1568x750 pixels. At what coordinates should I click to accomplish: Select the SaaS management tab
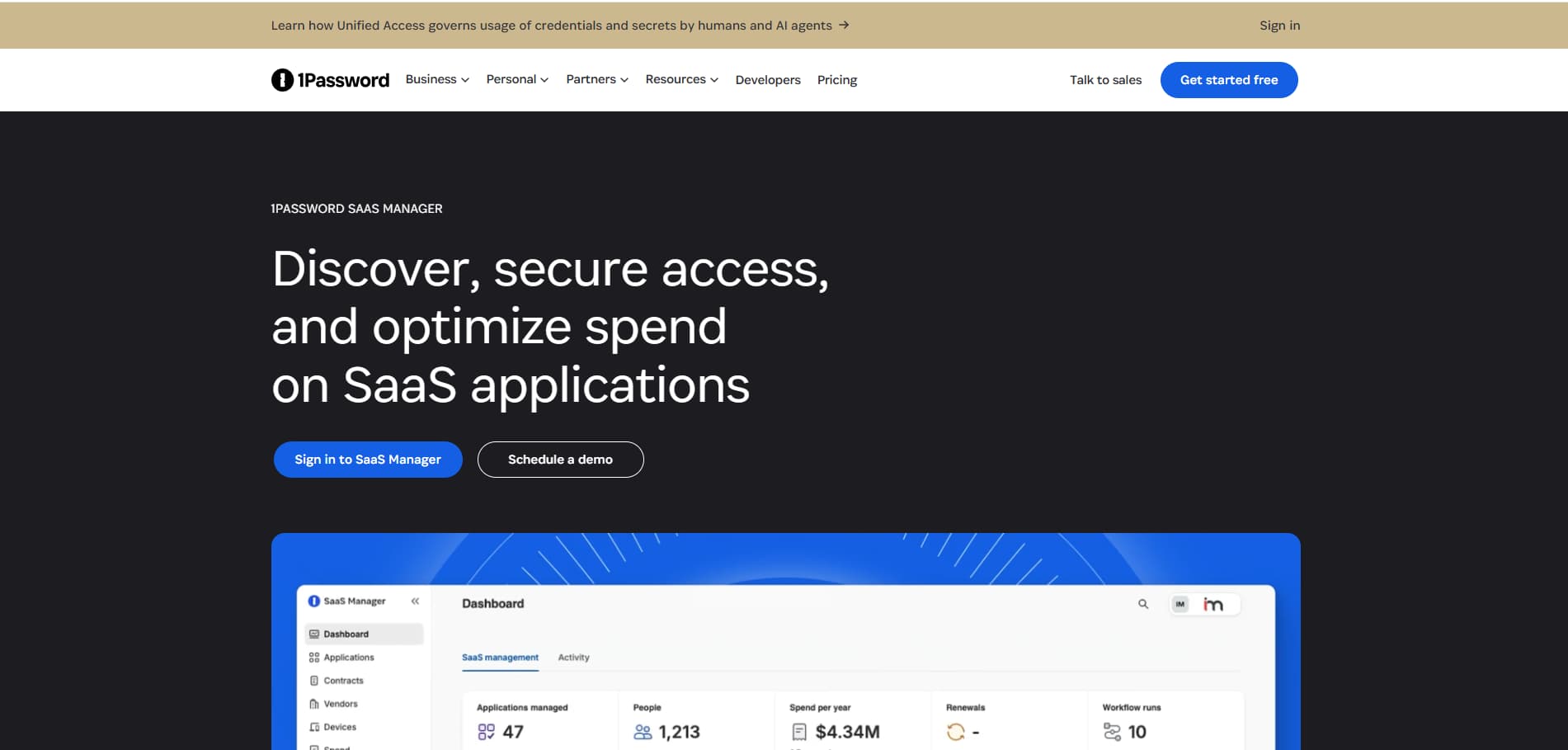500,657
